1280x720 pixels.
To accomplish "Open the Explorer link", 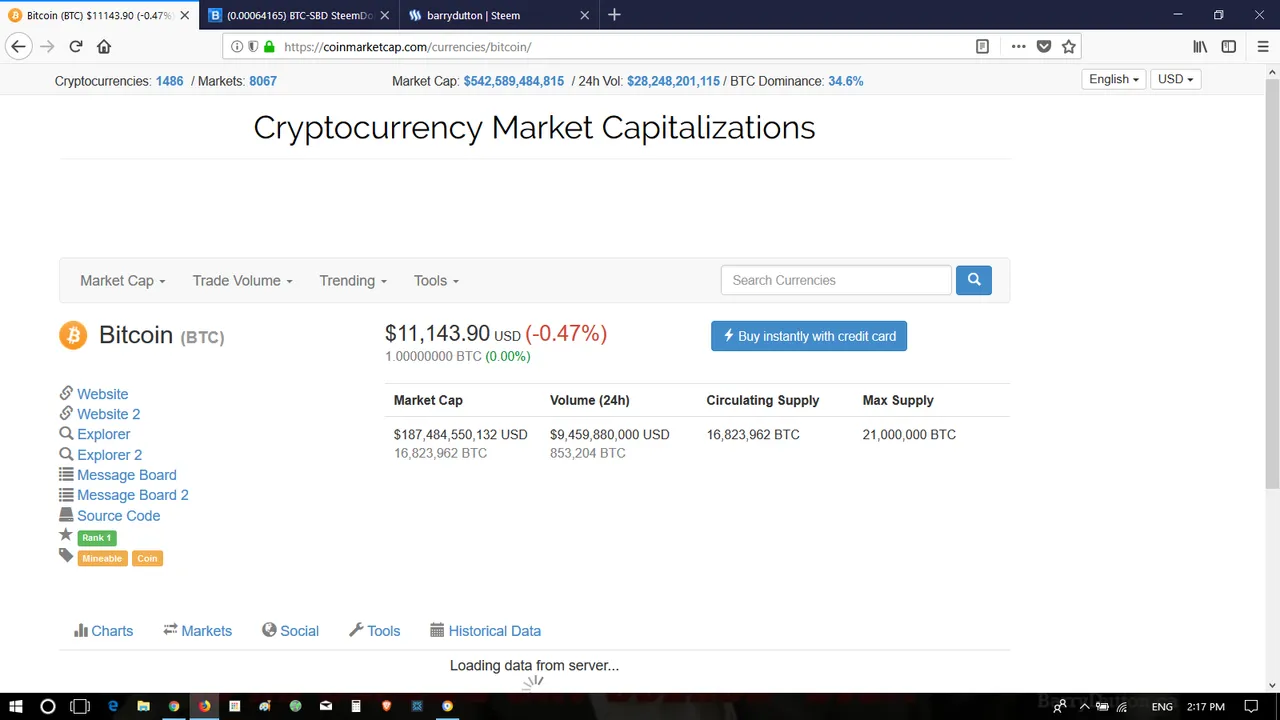I will tap(103, 434).
